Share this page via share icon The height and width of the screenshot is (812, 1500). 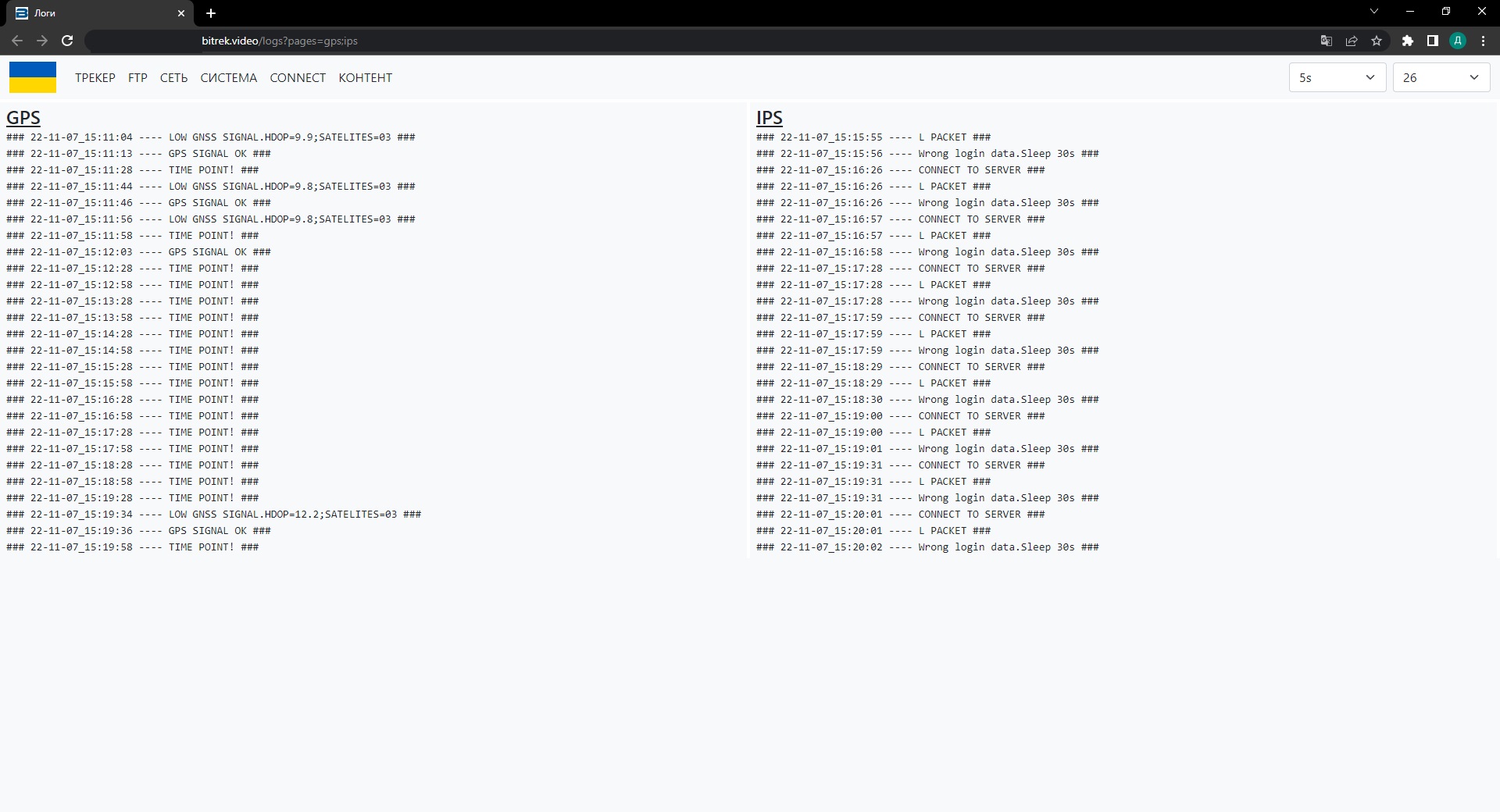(1352, 41)
